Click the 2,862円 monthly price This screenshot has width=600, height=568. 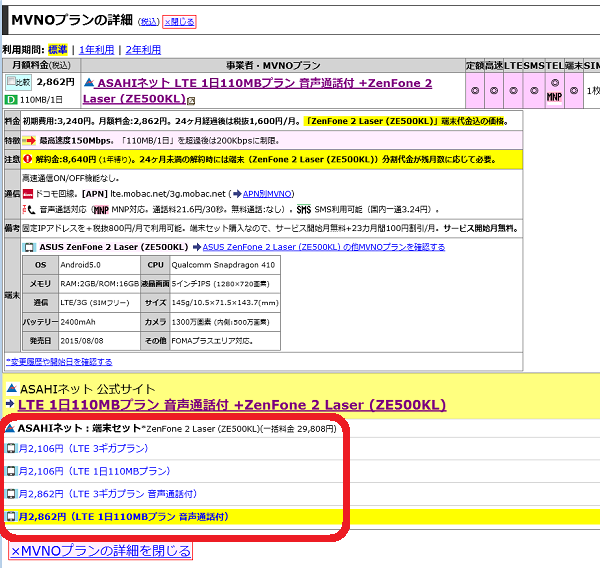click(x=55, y=82)
